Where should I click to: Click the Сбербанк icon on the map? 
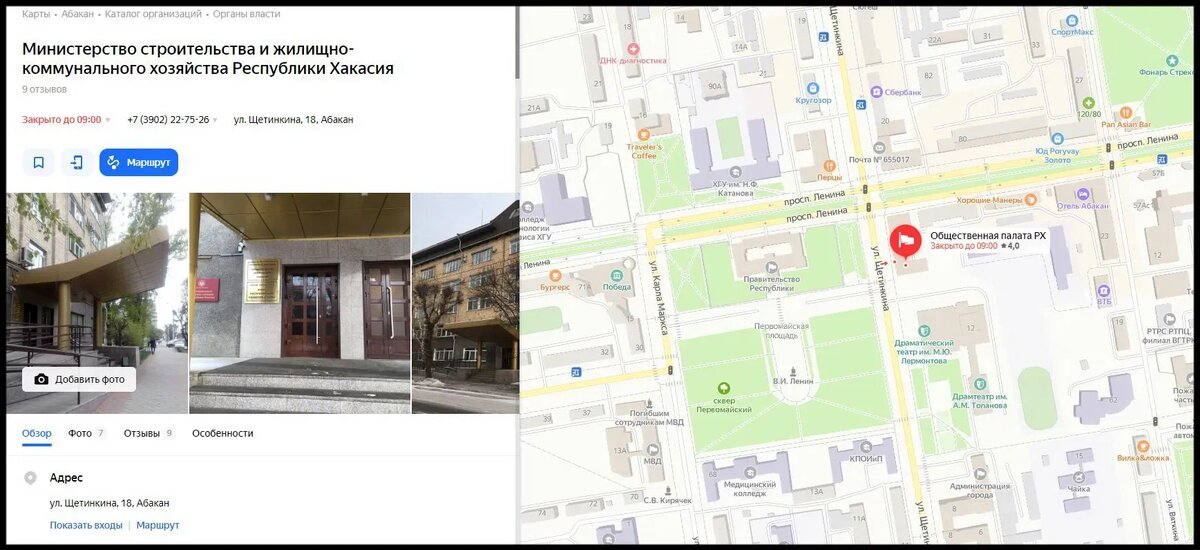(876, 91)
